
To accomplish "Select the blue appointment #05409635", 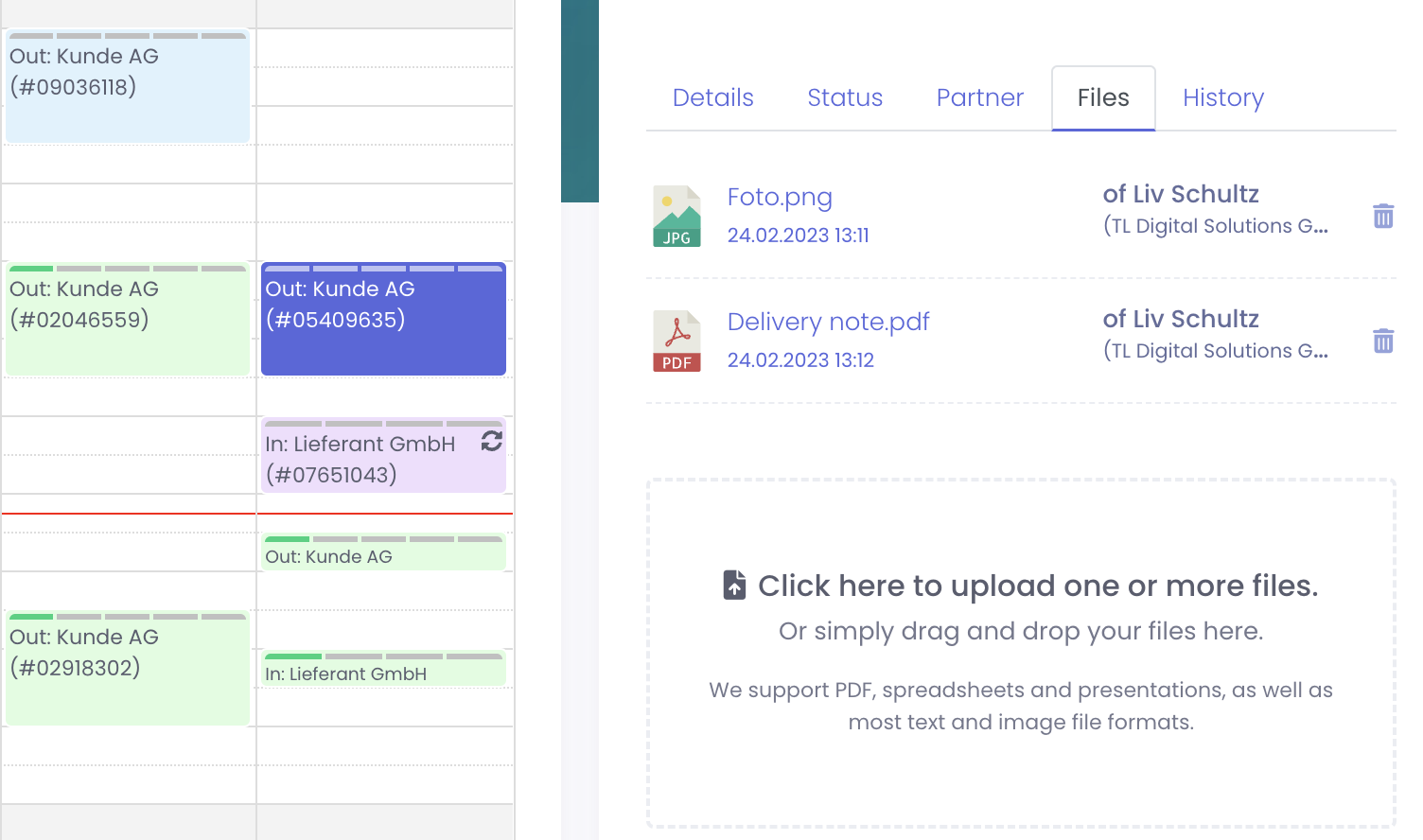I will 383,320.
